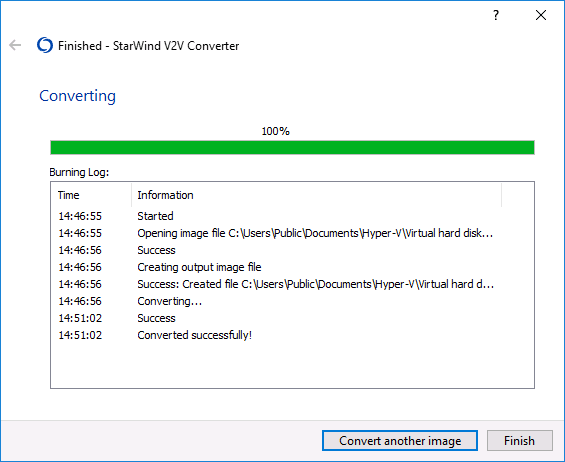This screenshot has width=565, height=462.
Task: Click the Time column header
Action: (91, 195)
